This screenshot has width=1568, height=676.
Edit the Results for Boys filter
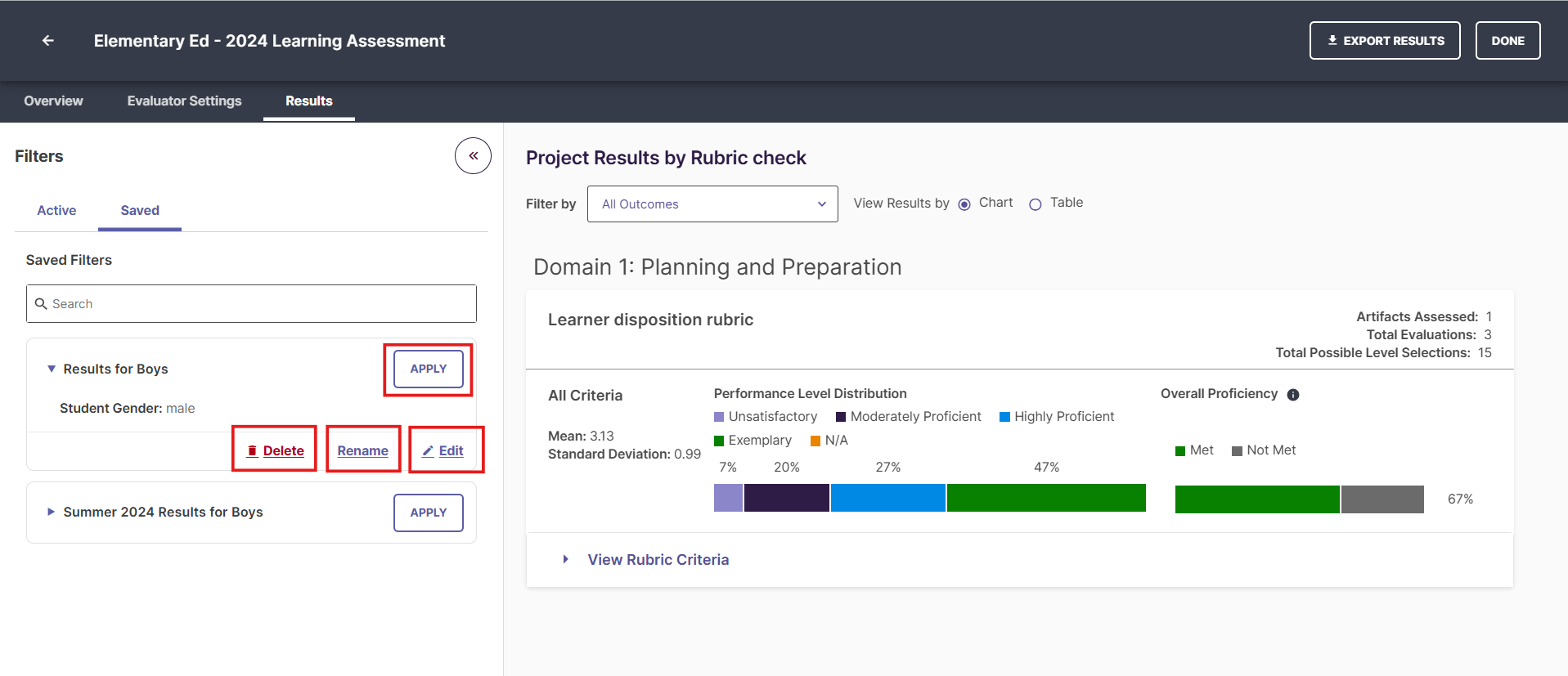(x=443, y=450)
